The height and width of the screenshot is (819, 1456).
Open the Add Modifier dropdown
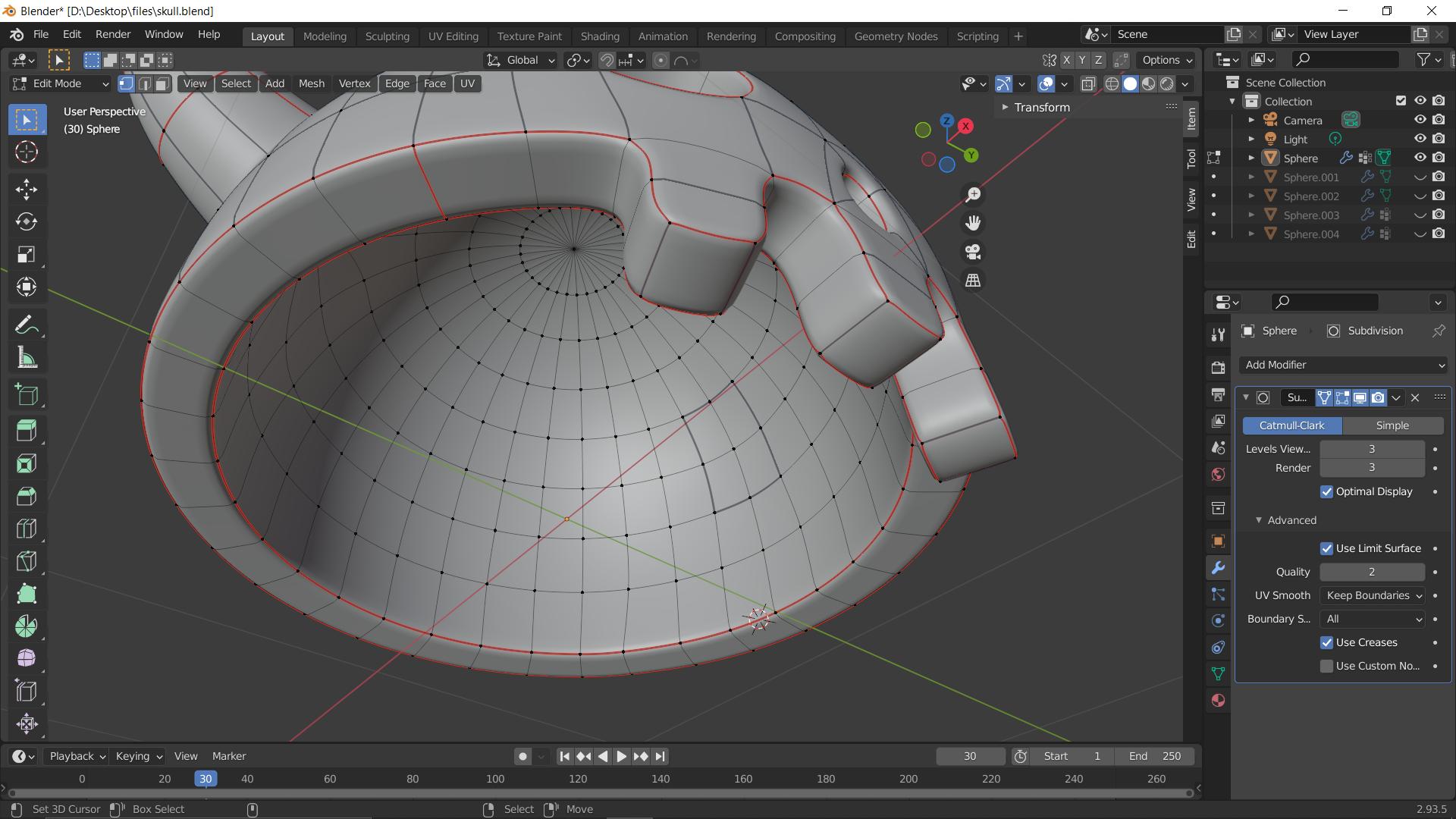1344,365
